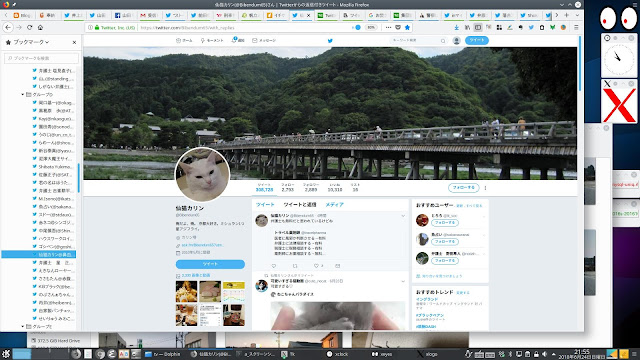The image size is (640, 360).
Task: Follow the second suggested user
Action: tap(444, 242)
